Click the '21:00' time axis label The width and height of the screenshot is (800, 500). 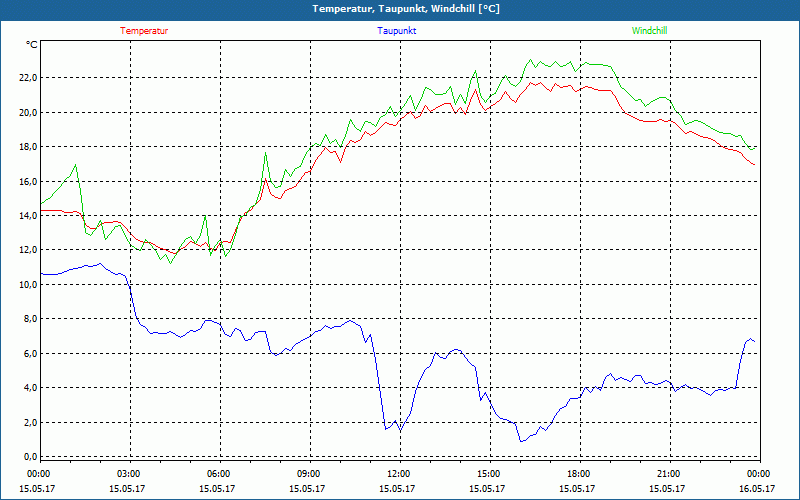coord(670,474)
